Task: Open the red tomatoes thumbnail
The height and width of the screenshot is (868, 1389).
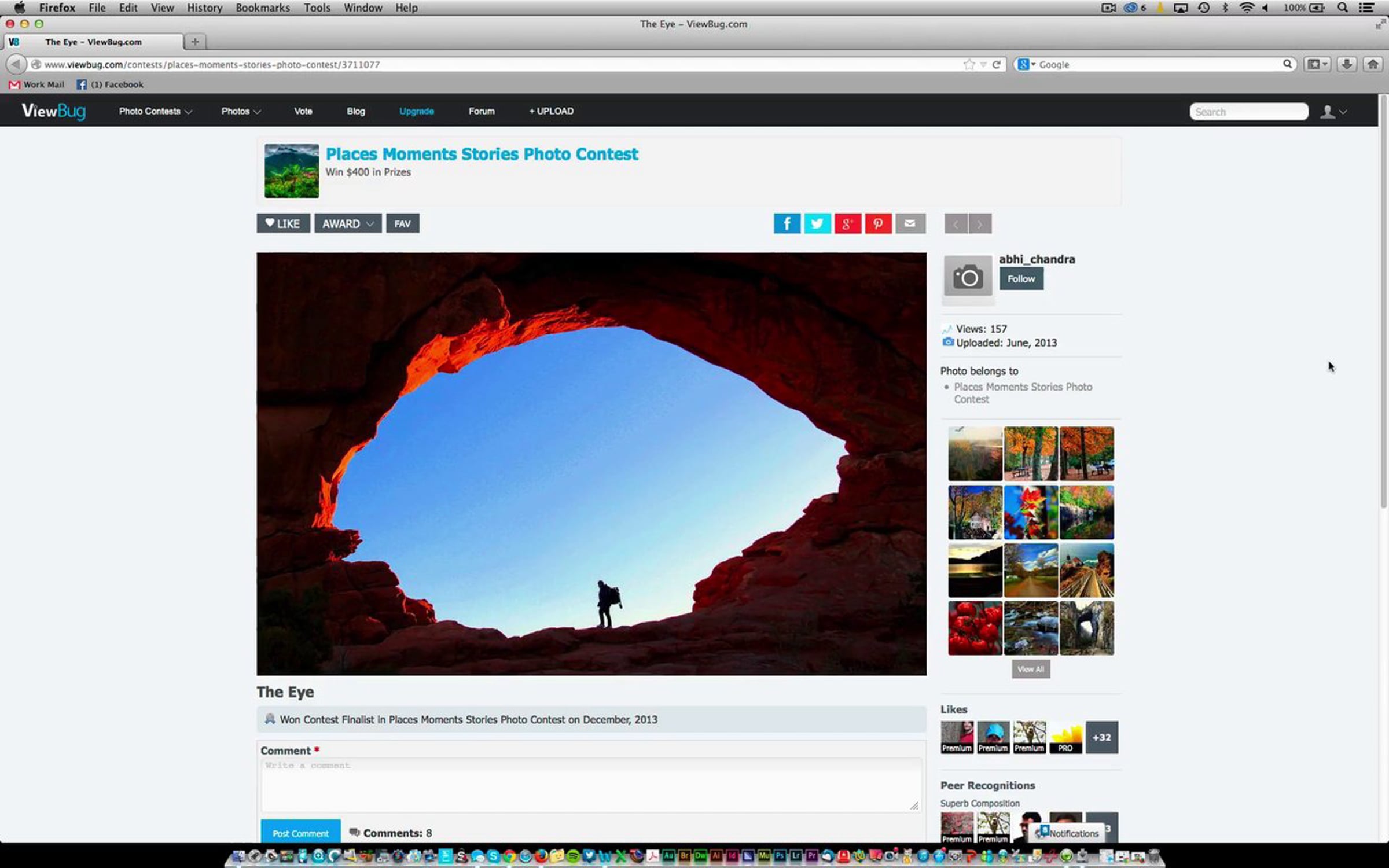Action: pos(975,628)
